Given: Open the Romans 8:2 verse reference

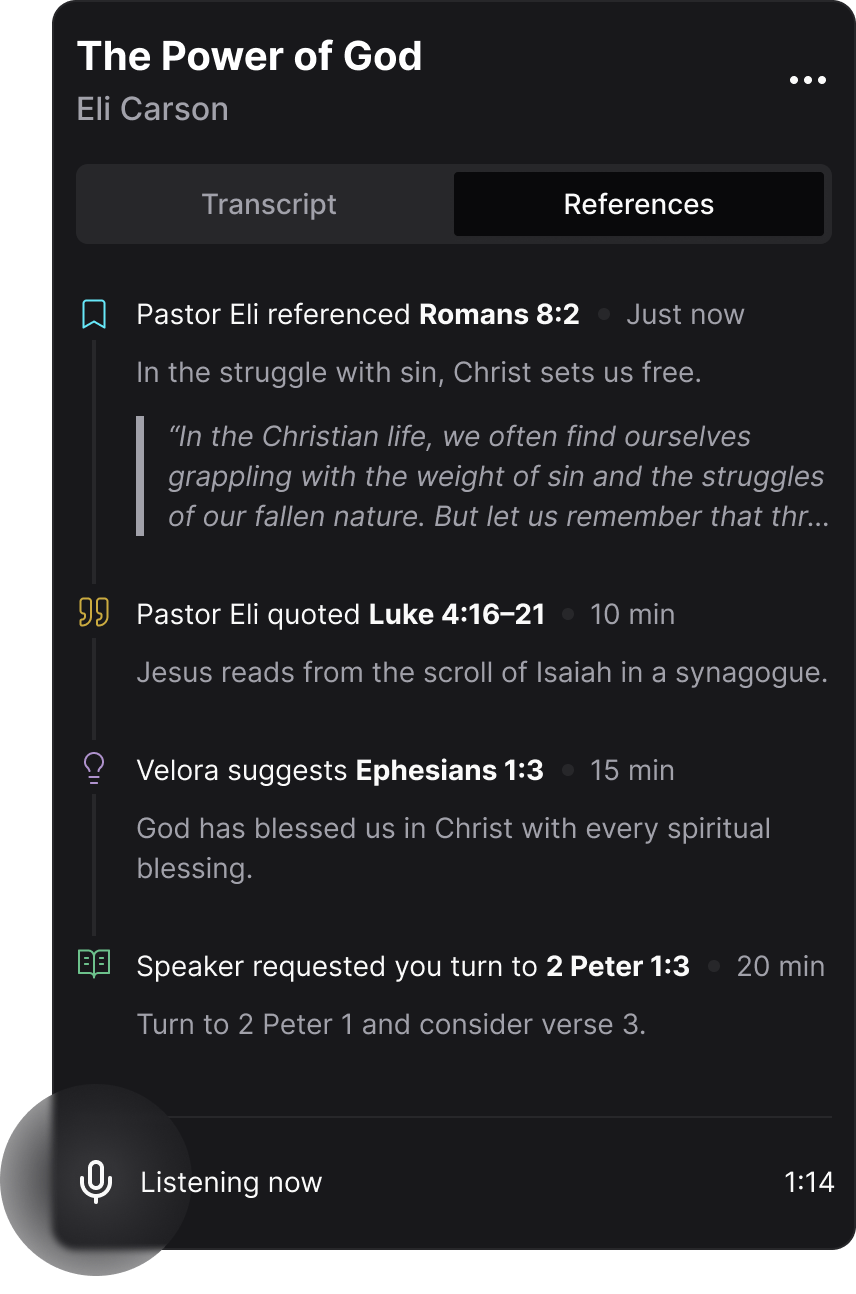Looking at the screenshot, I should click(499, 314).
